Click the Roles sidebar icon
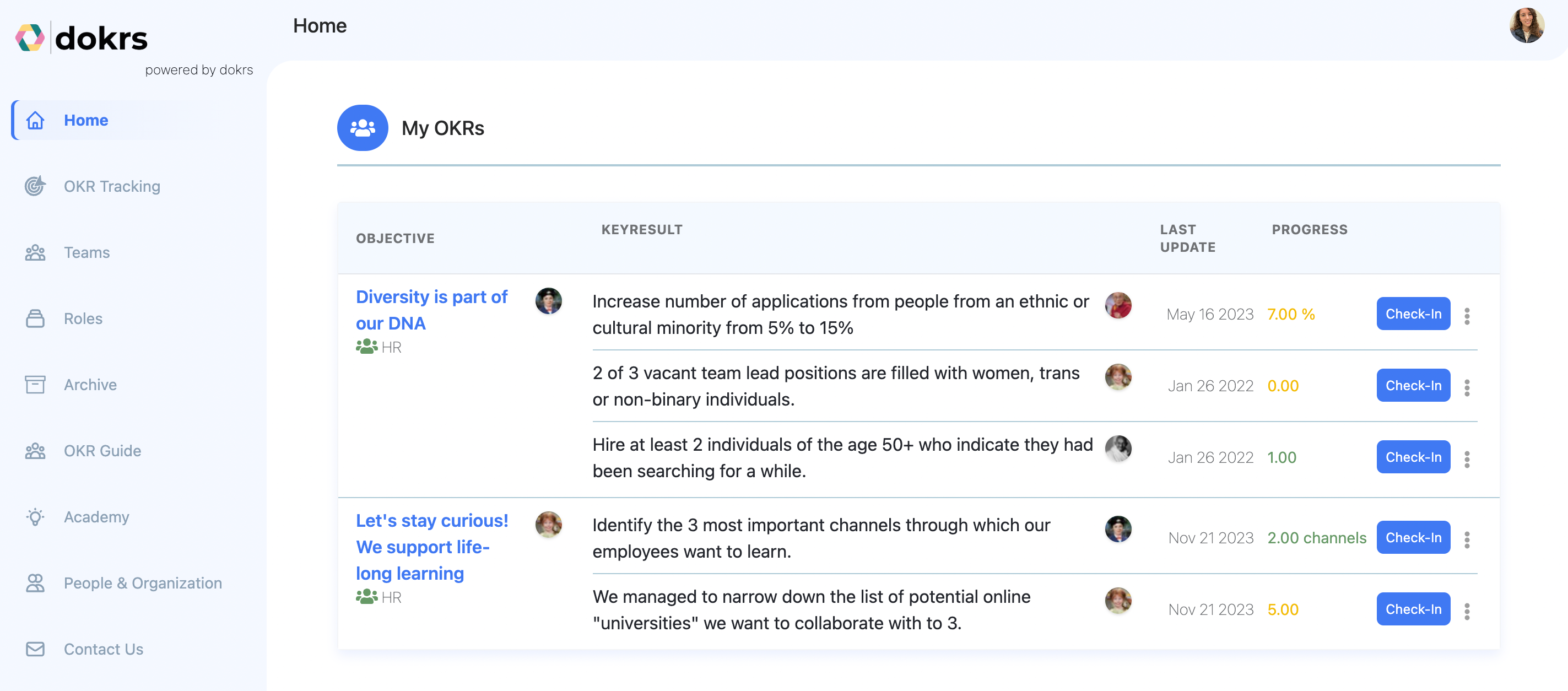Image resolution: width=1568 pixels, height=691 pixels. click(x=35, y=318)
